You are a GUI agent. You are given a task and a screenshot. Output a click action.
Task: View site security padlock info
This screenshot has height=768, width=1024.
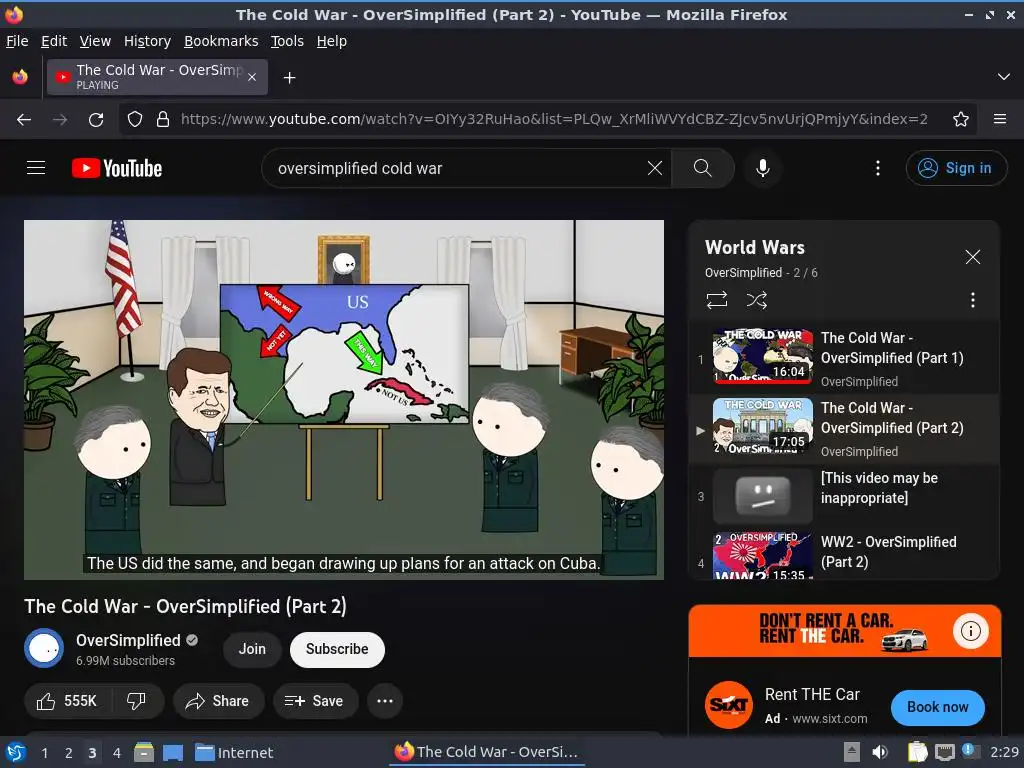[163, 119]
